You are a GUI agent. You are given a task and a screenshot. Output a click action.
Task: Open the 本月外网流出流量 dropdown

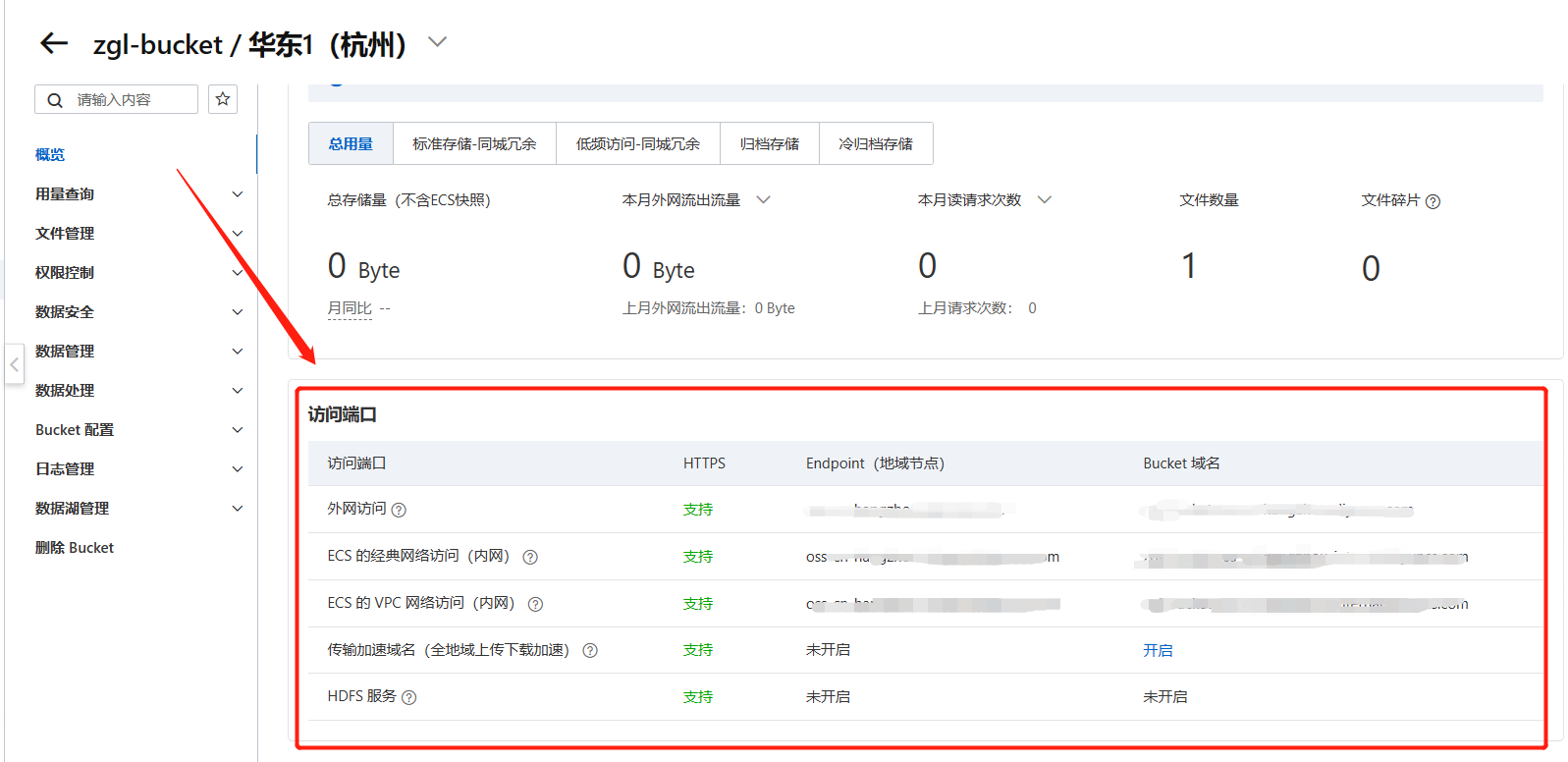coord(763,200)
